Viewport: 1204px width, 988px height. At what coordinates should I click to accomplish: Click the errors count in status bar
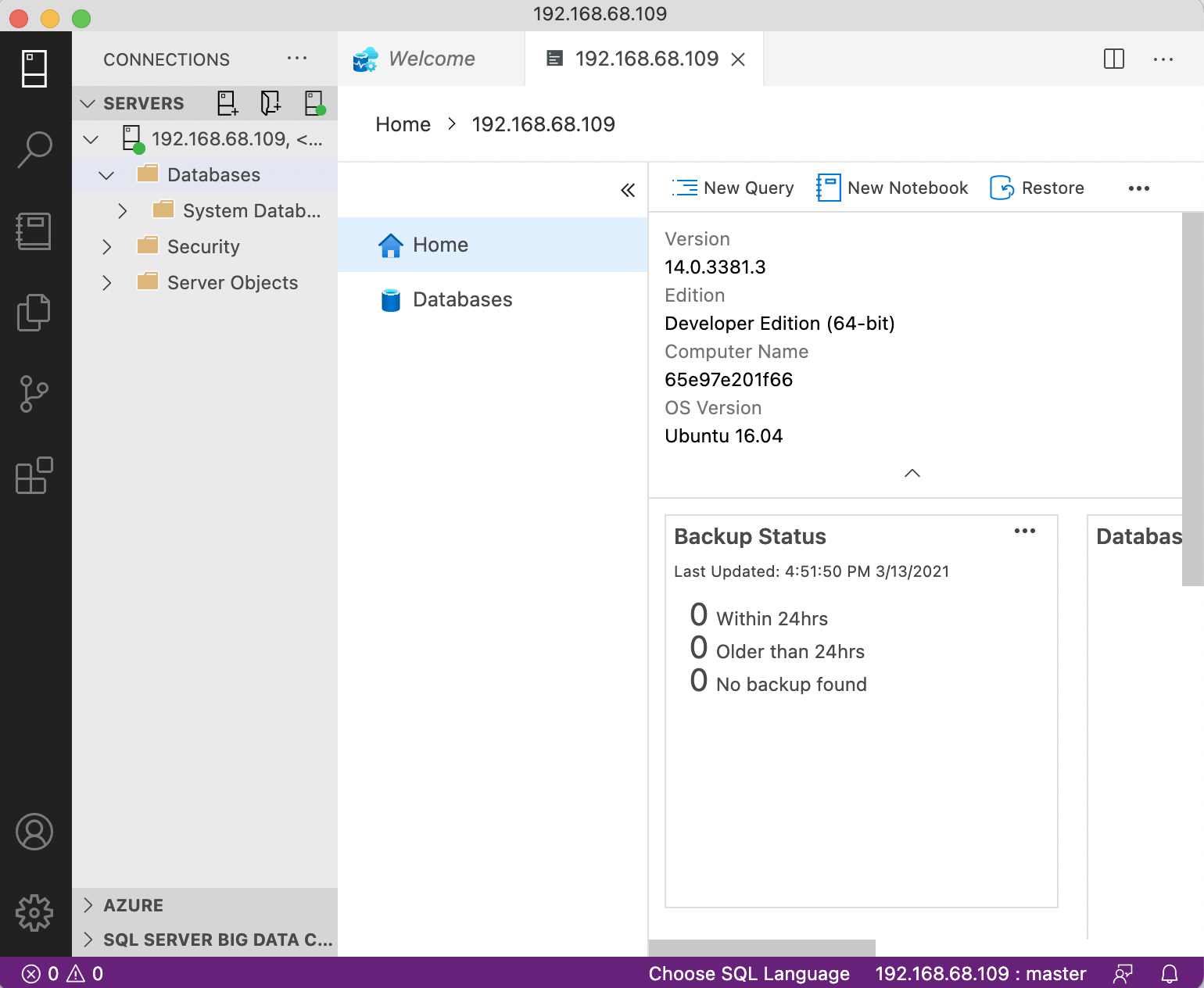pyautogui.click(x=41, y=973)
